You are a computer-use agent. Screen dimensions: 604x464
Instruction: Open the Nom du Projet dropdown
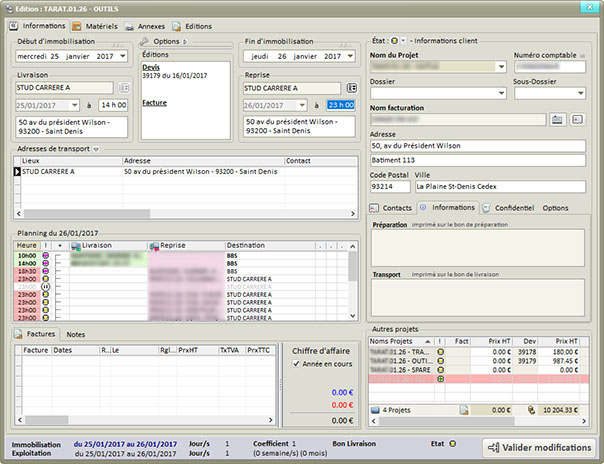(501, 67)
